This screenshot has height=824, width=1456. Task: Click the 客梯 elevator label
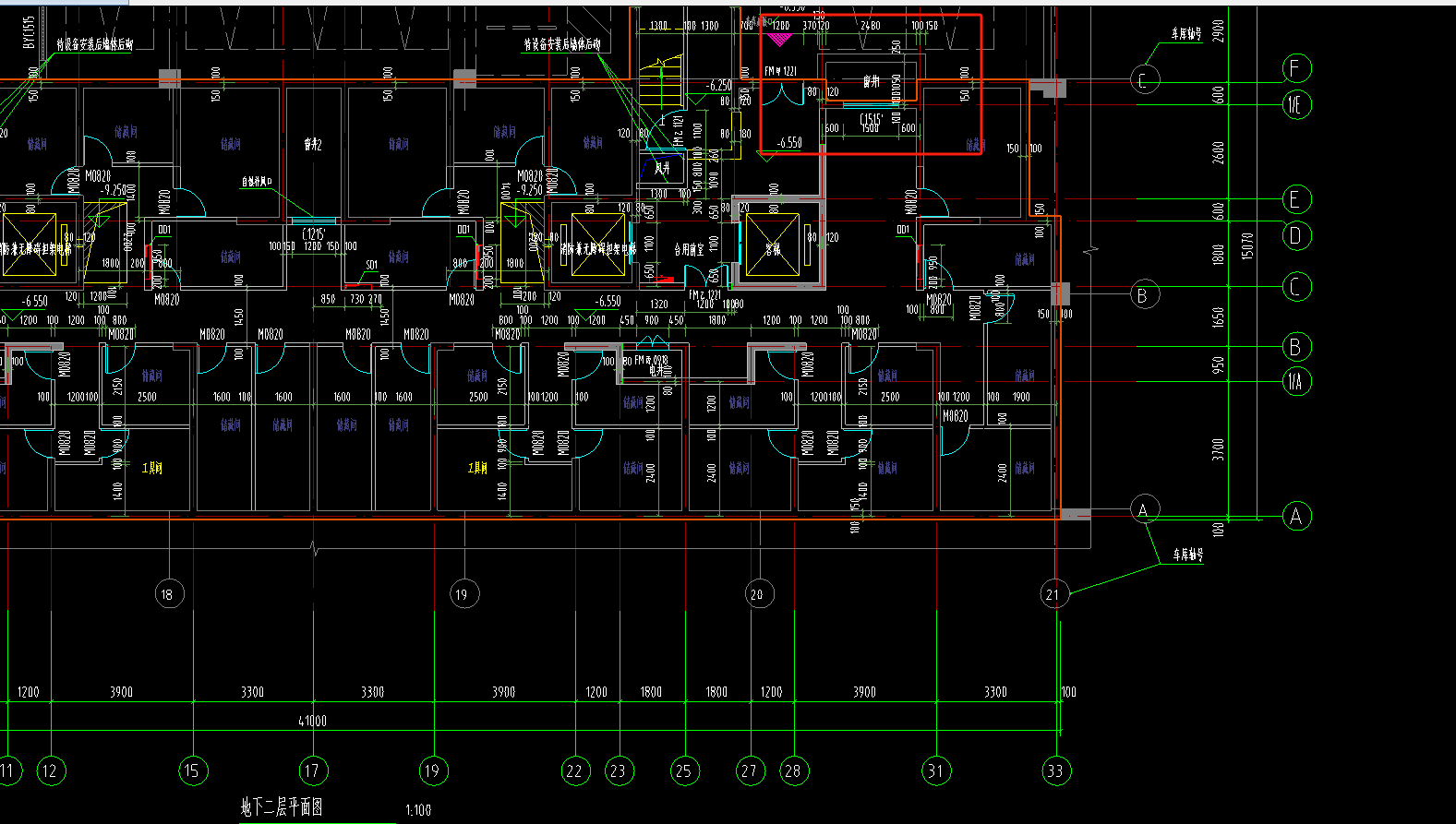coord(774,249)
